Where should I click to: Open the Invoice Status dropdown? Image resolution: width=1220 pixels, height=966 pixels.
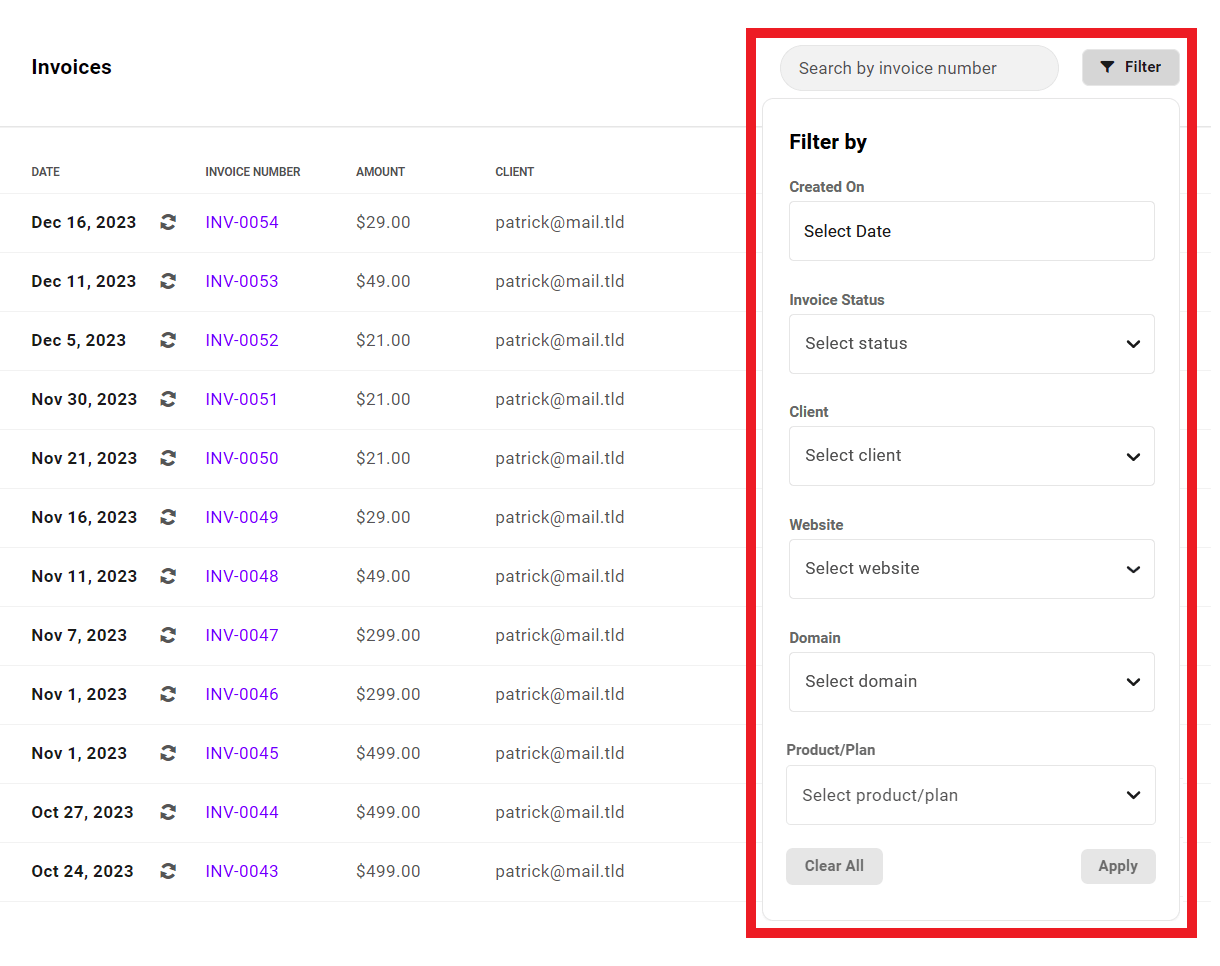pos(971,344)
